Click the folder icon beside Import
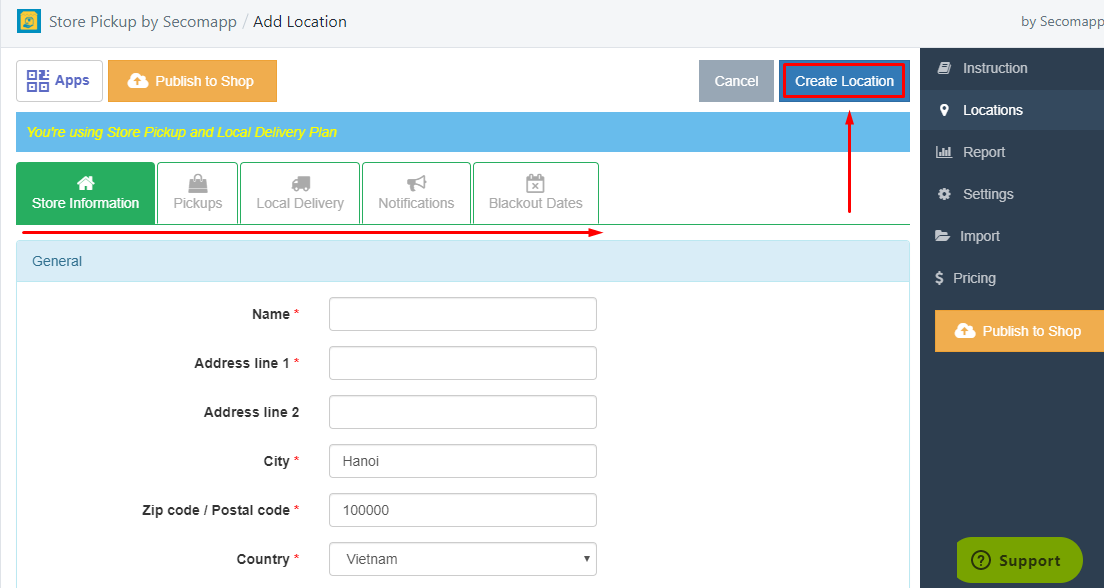Viewport: 1104px width, 588px height. (943, 236)
